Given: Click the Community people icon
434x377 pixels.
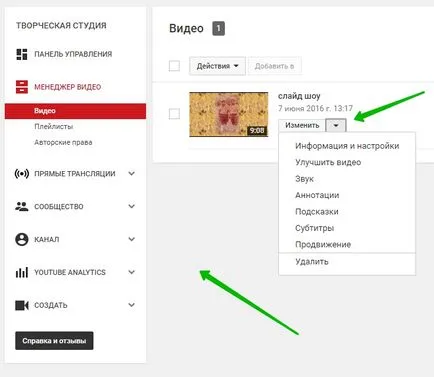Looking at the screenshot, I should click(22, 206).
